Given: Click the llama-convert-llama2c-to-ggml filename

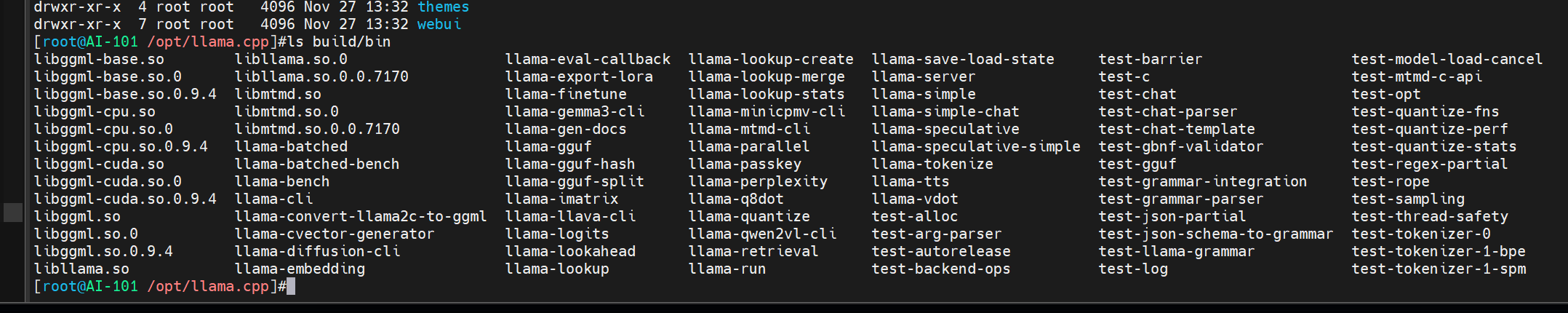Looking at the screenshot, I should point(360,216).
